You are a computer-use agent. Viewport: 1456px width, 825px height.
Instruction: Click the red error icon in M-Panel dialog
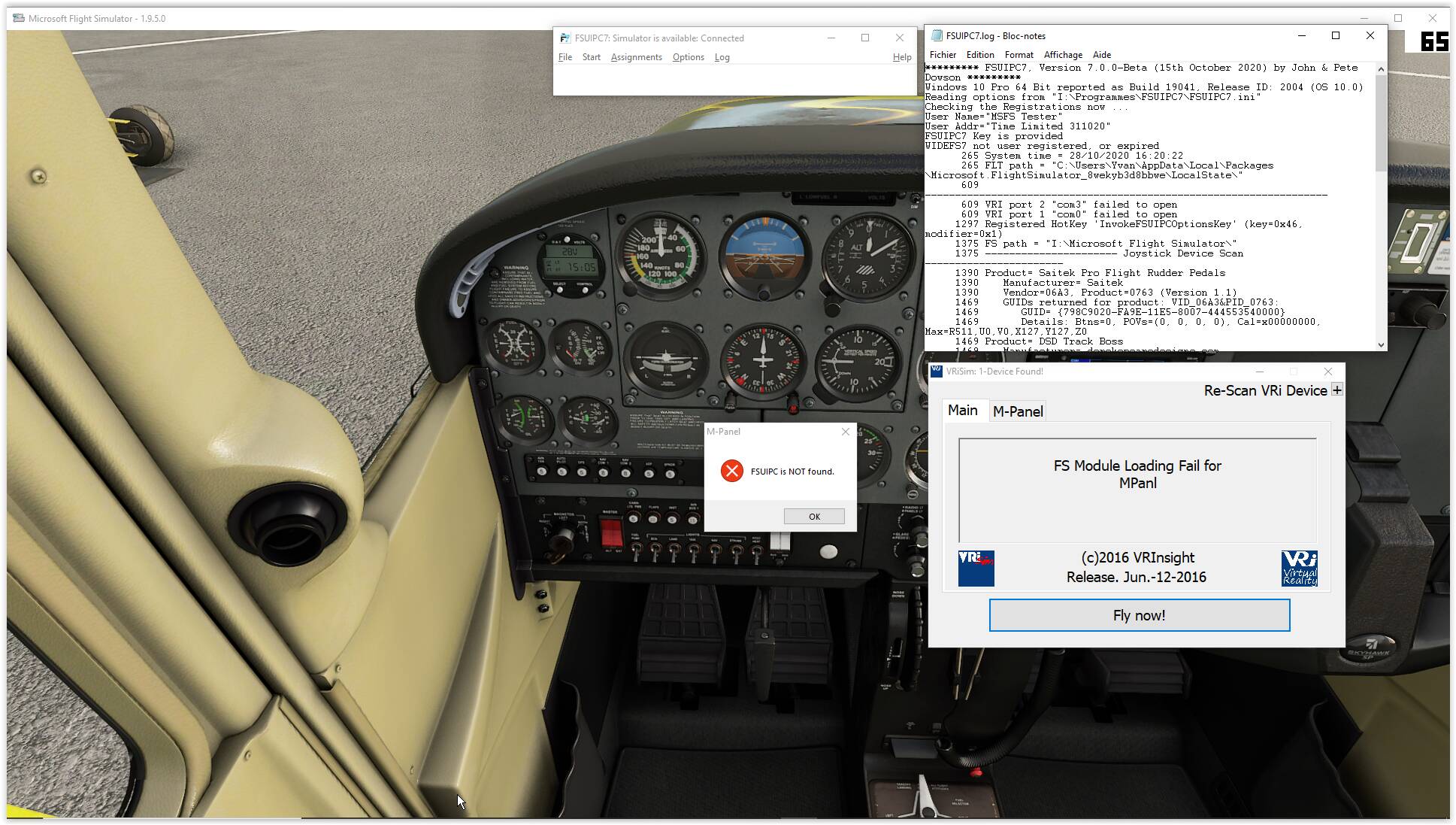click(x=731, y=471)
